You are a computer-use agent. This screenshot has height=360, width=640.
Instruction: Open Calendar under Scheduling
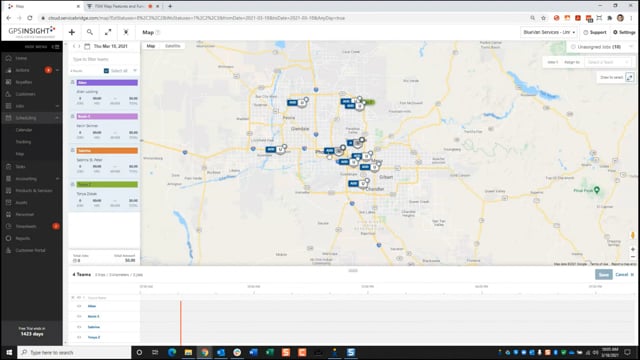pos(24,130)
